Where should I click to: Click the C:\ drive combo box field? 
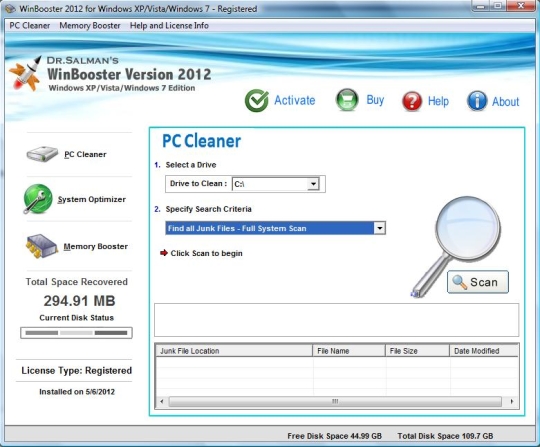275,184
